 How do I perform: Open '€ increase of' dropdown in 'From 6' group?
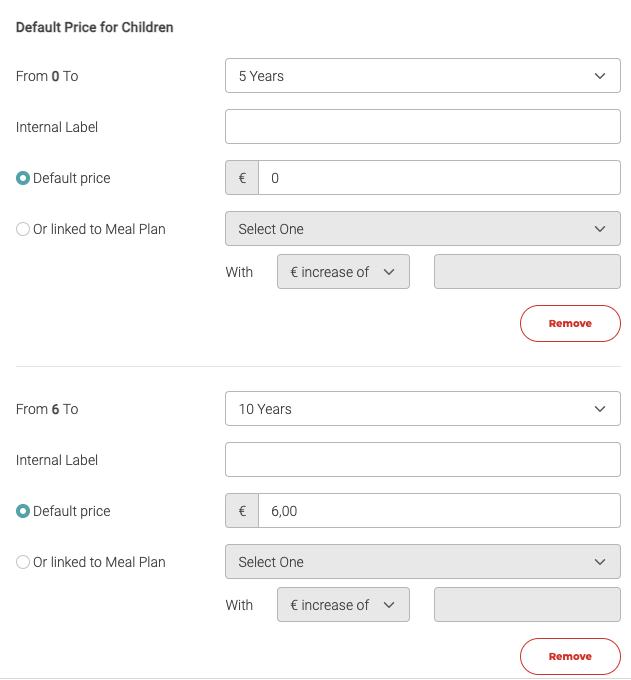(x=343, y=605)
